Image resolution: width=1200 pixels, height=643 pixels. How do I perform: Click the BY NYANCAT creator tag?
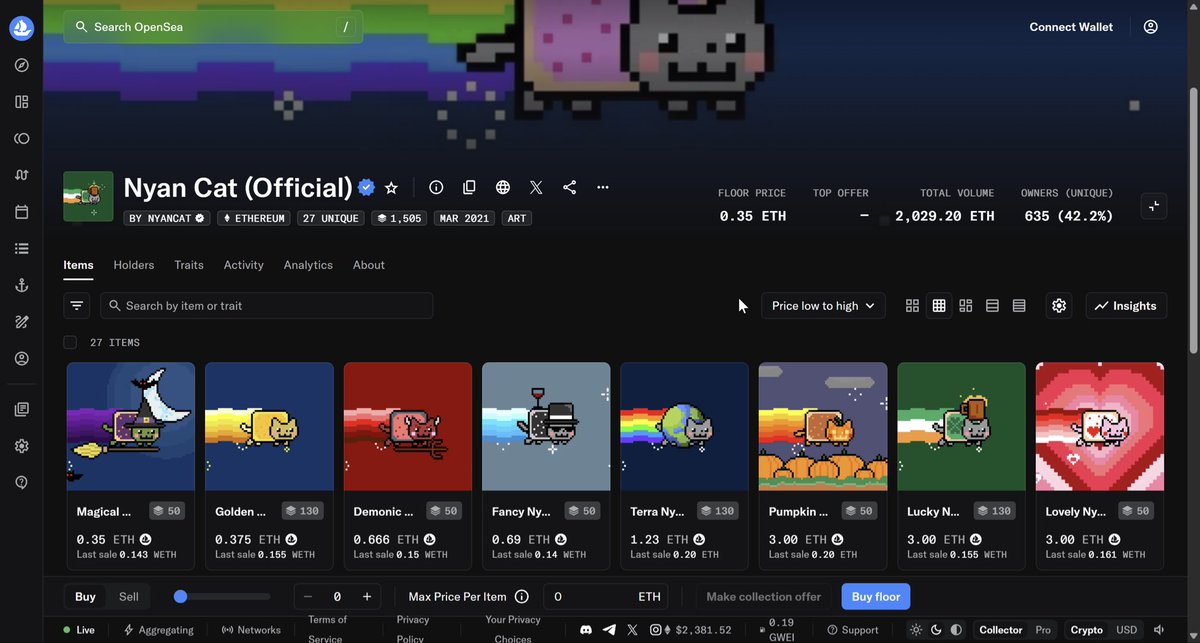tap(167, 218)
